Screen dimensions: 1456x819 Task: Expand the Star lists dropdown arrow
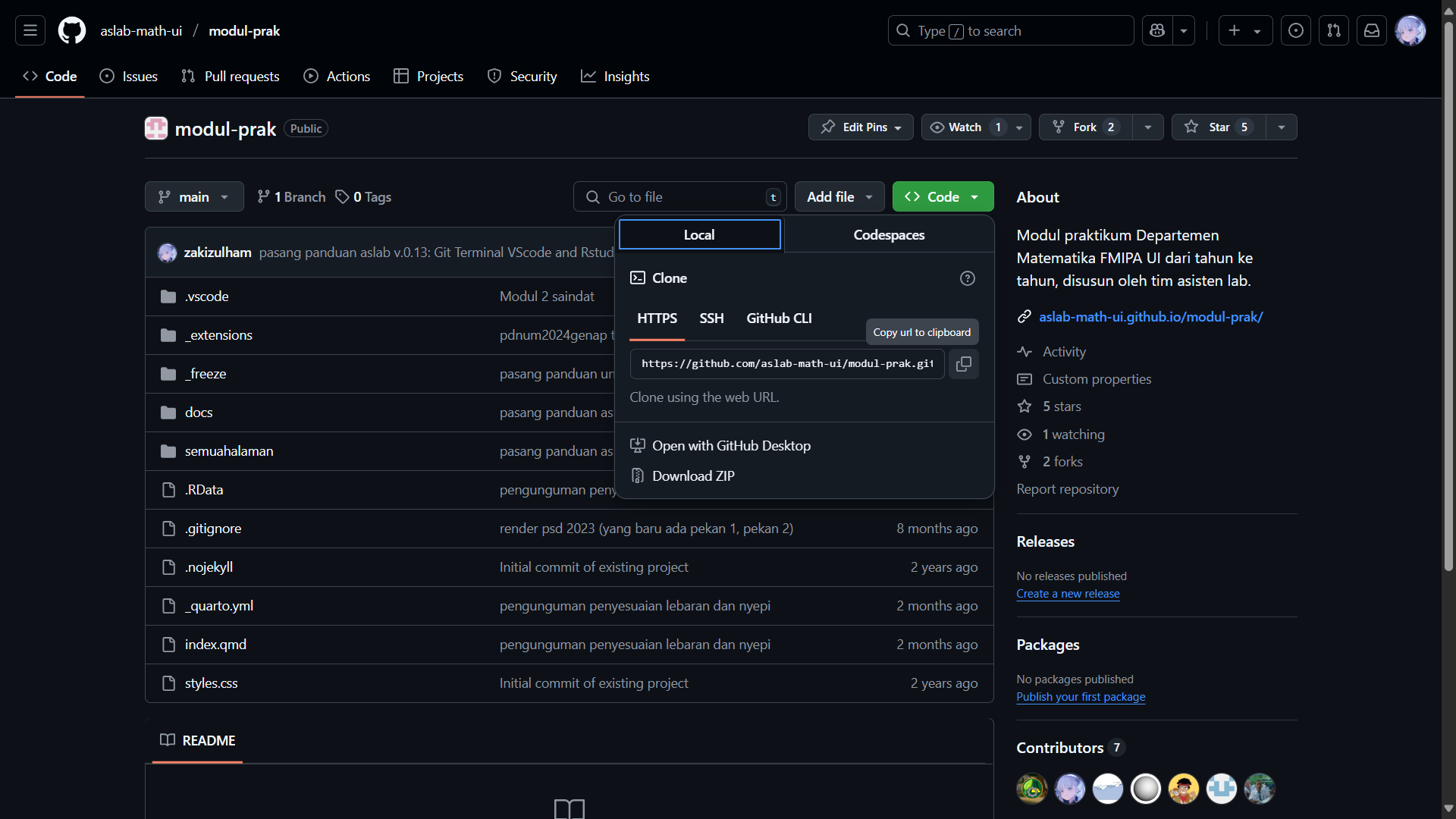pos(1282,127)
